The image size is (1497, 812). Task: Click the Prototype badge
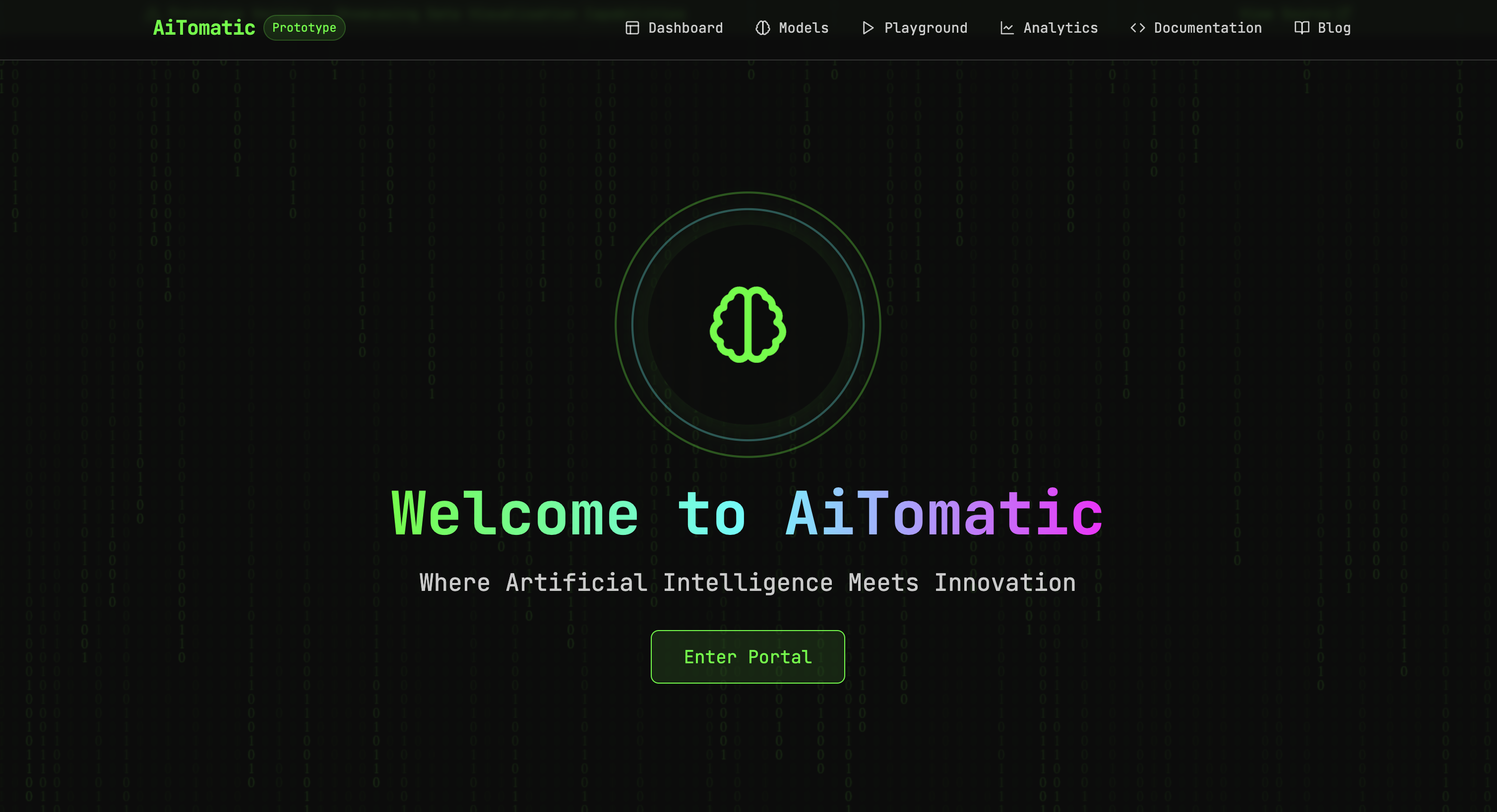click(x=304, y=28)
